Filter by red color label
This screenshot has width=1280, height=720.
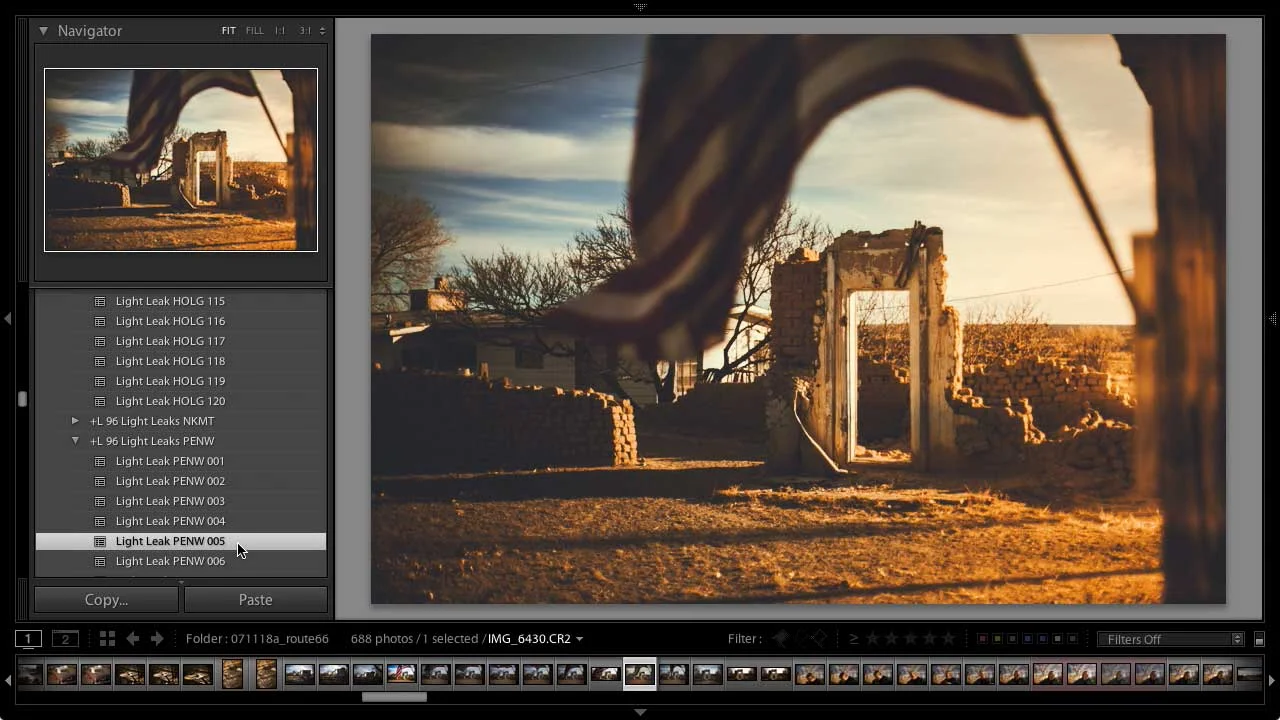tap(982, 639)
